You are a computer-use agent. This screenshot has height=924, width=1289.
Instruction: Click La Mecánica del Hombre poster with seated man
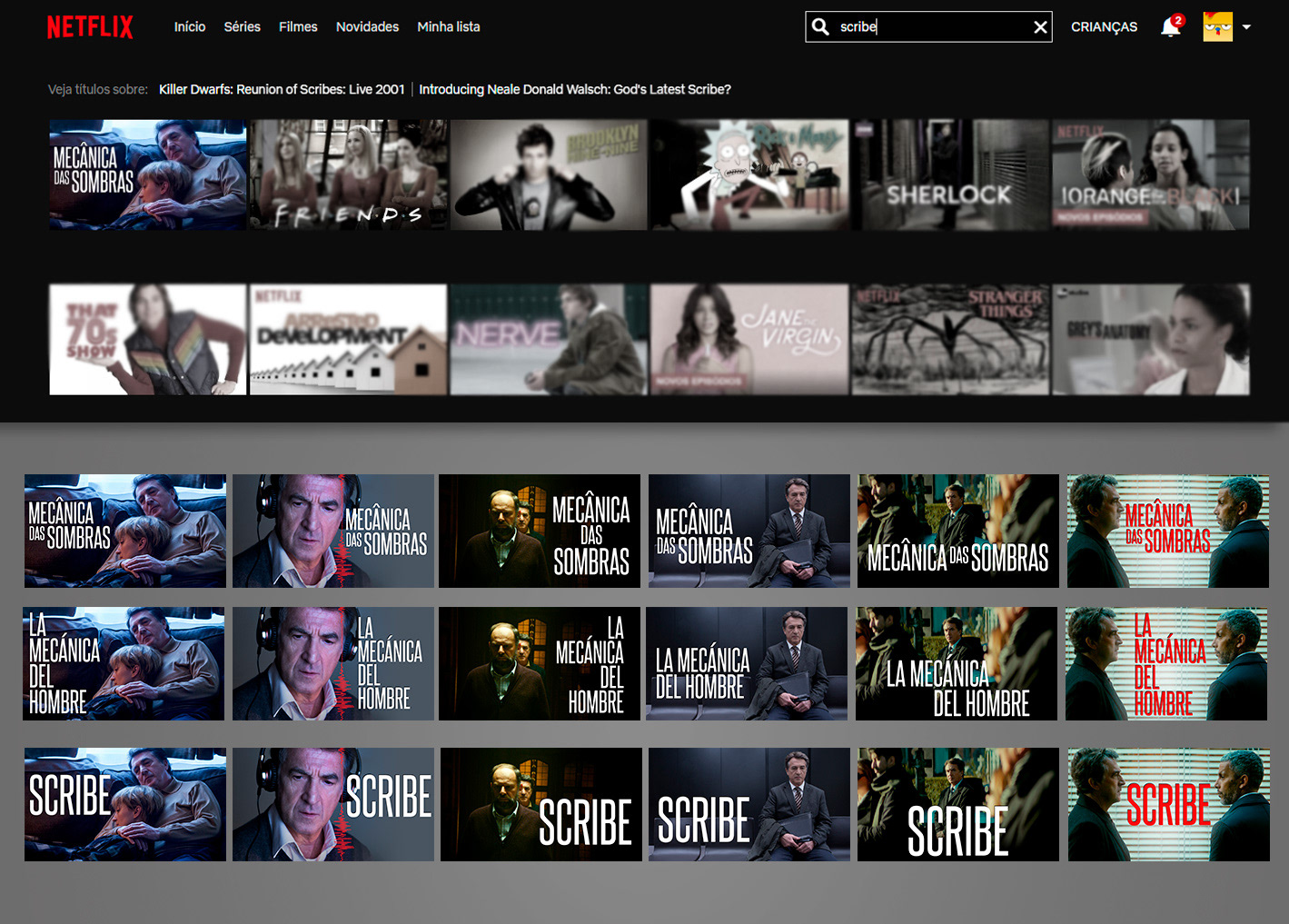(747, 663)
